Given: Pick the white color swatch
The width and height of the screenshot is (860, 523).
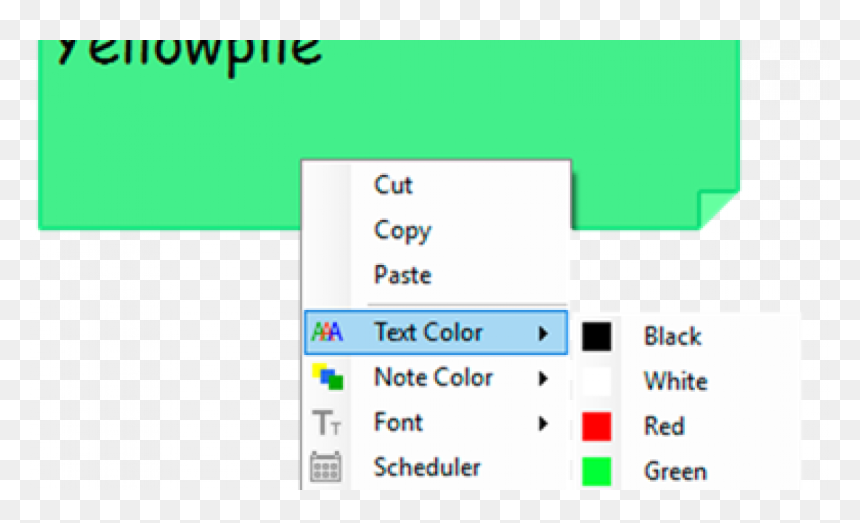Looking at the screenshot, I should pyautogui.click(x=597, y=381).
